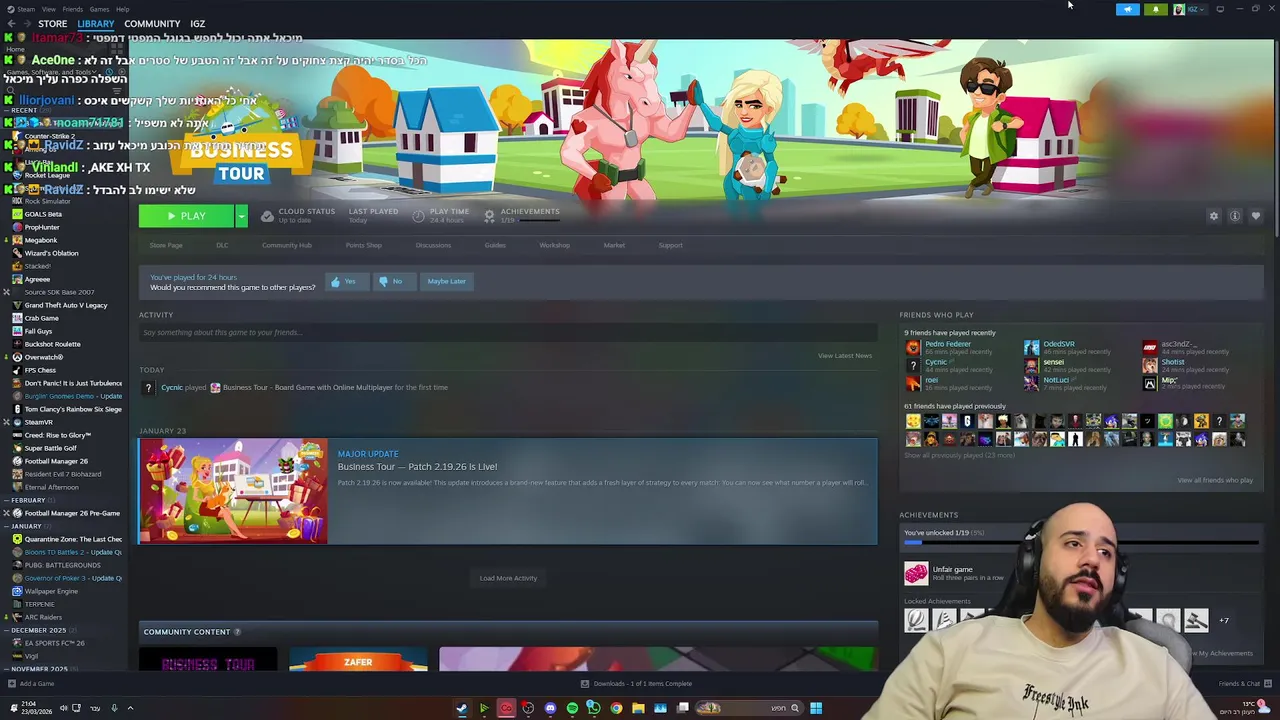The image size is (1280, 720).
Task: Open Discord from the taskbar
Action: (x=550, y=708)
